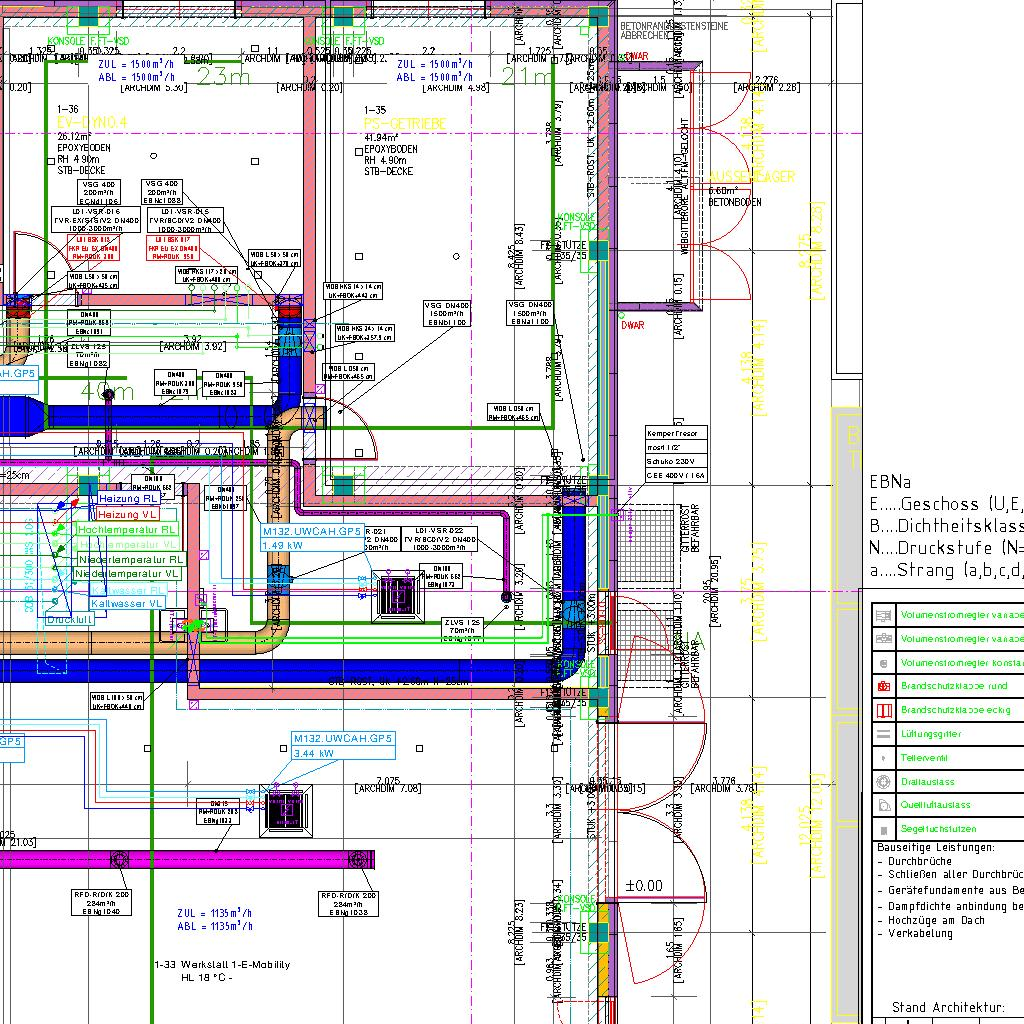This screenshot has width=1024, height=1024.
Task: Click the Bauseitige Leistungen notes heading
Action: [935, 847]
